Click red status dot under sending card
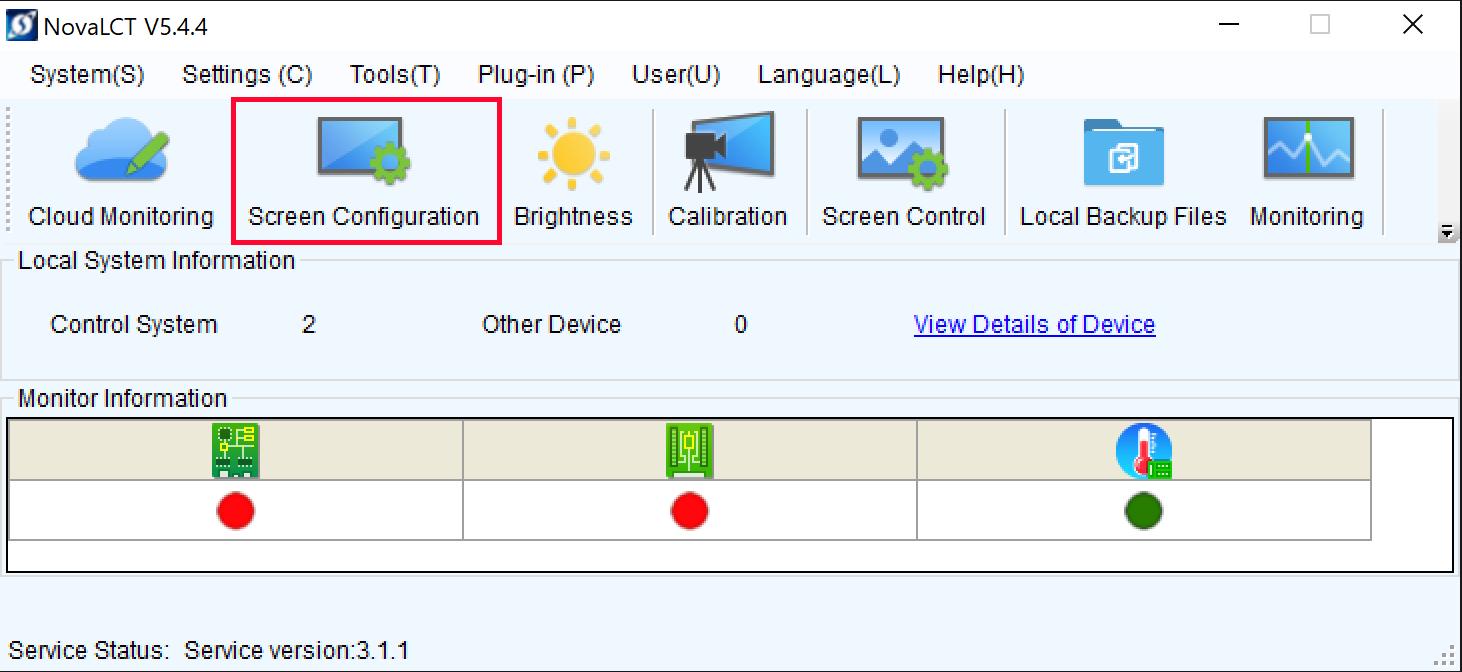Screen dimensions: 1462x672 (x=236, y=511)
